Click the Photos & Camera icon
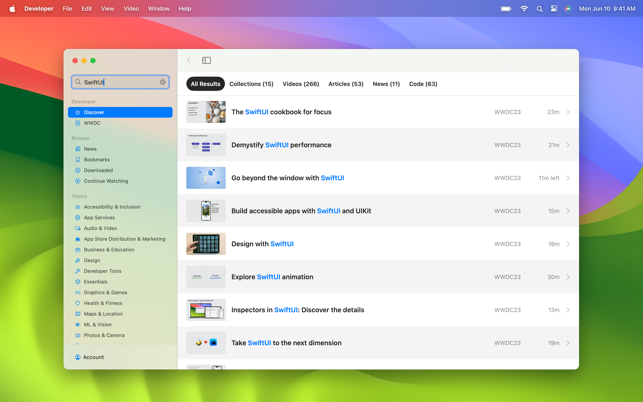This screenshot has height=402, width=643. (78, 335)
